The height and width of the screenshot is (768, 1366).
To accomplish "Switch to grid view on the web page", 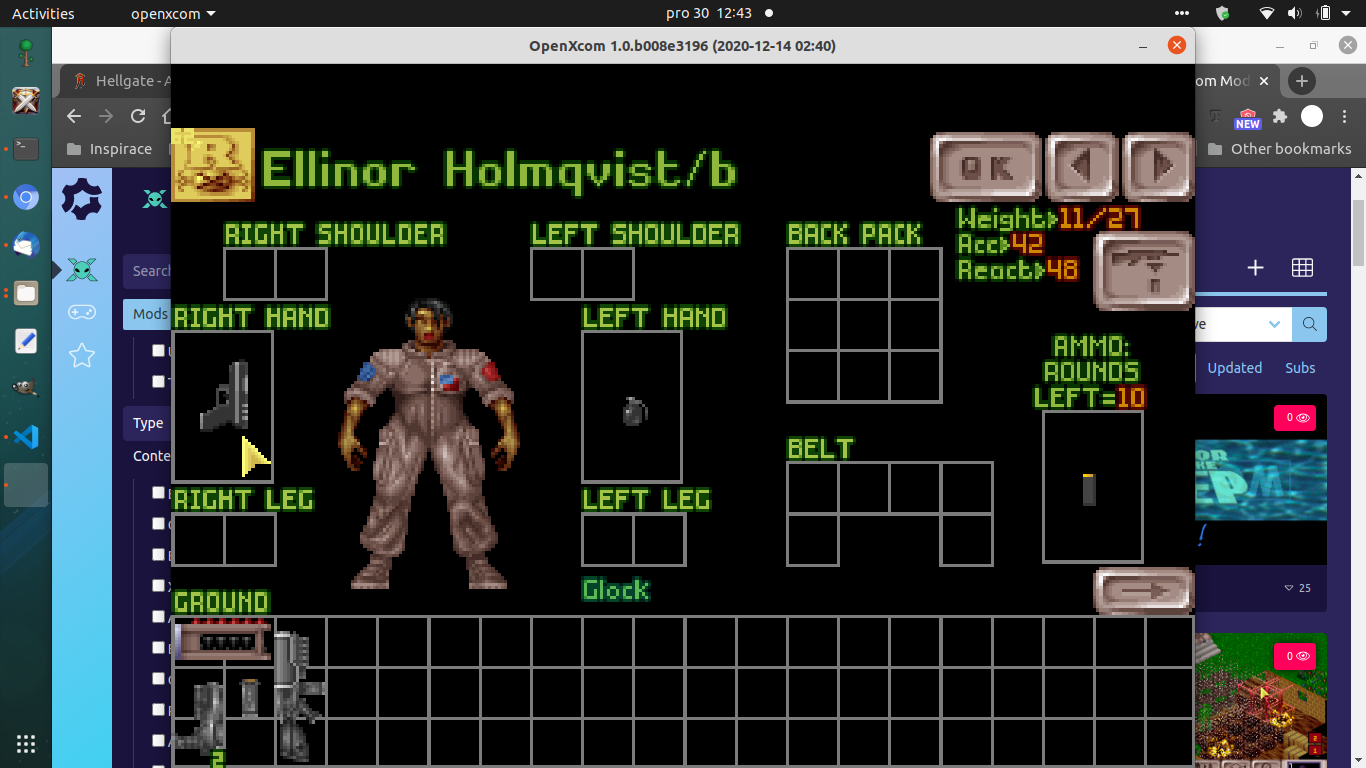I will (1302, 268).
